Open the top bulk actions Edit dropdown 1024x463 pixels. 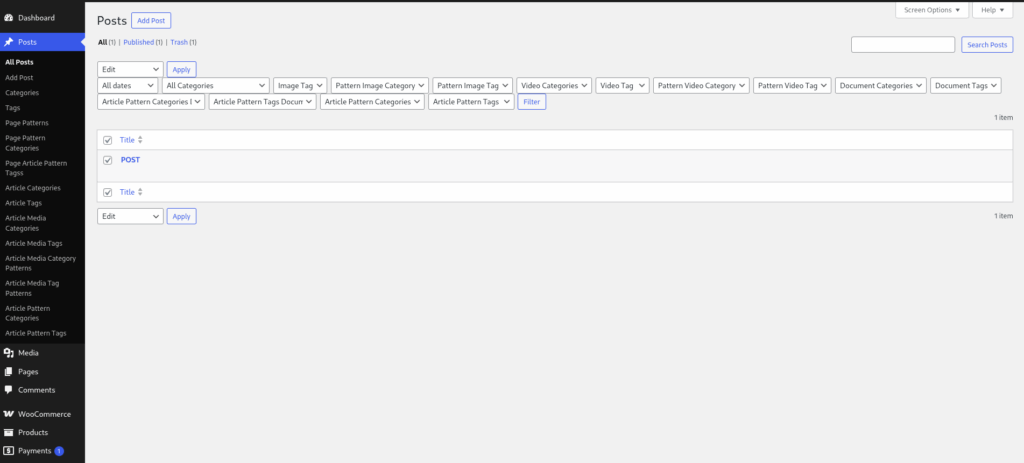click(x=130, y=69)
